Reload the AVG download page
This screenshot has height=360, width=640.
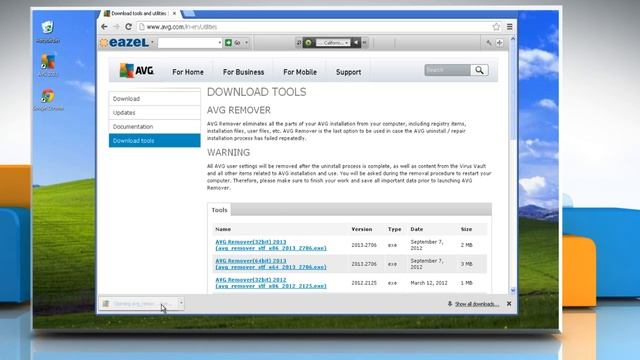[128, 27]
